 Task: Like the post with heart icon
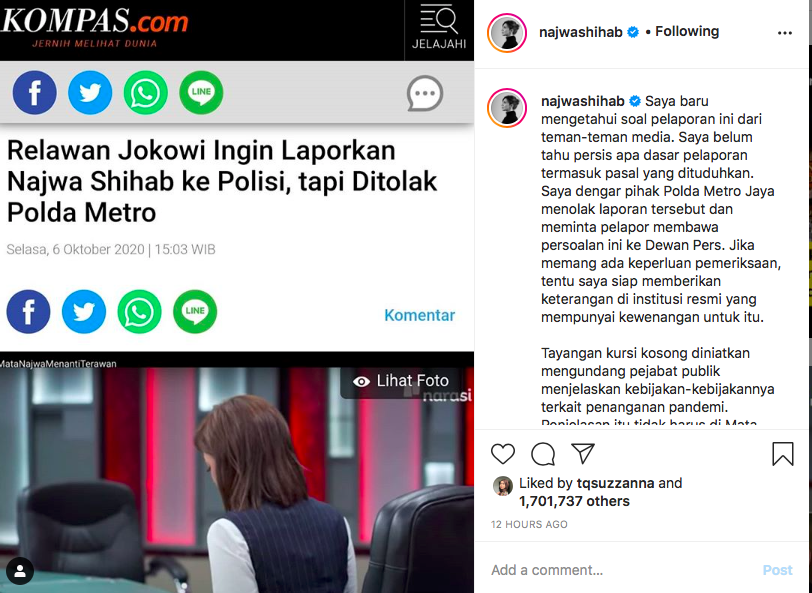pyautogui.click(x=502, y=454)
